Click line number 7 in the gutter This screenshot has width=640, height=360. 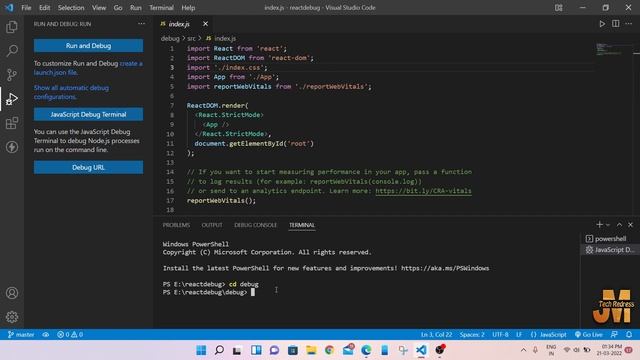(172, 105)
